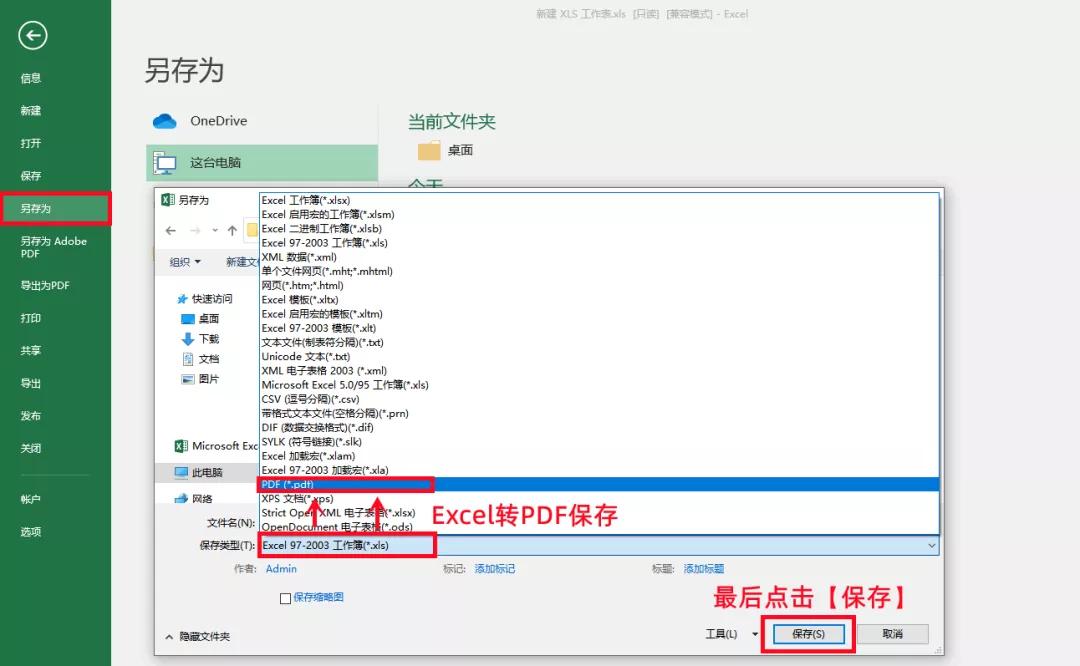
Task: Select 网络 in navigation pane
Action: point(194,498)
